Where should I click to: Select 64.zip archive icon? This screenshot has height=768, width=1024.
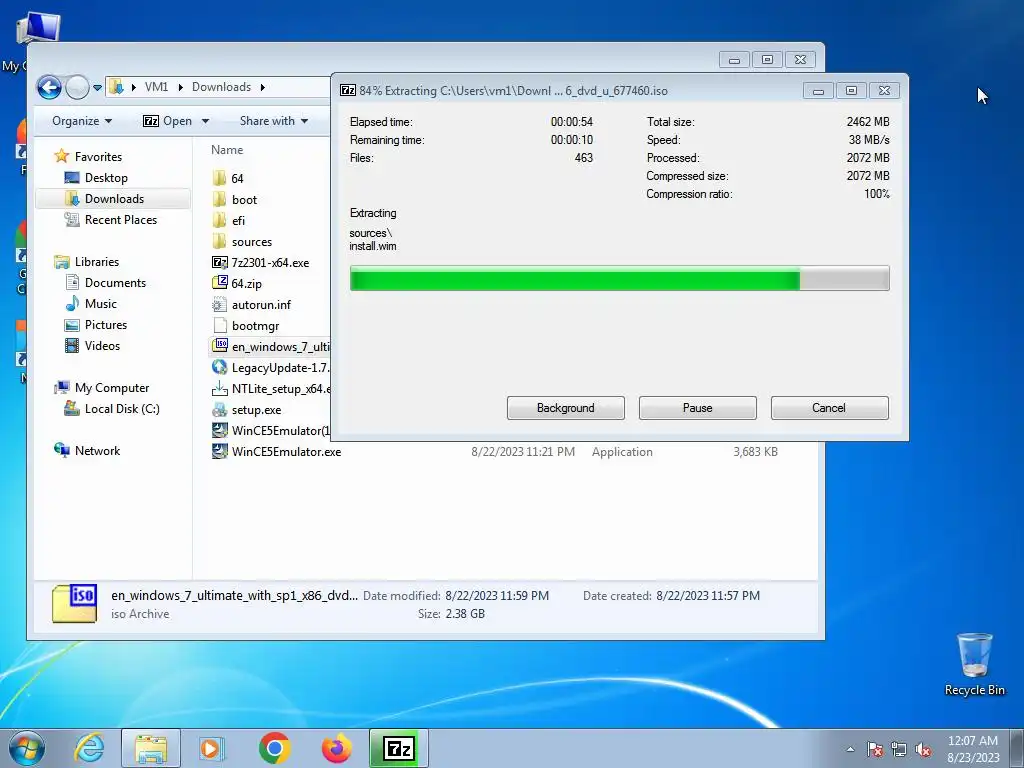(x=219, y=283)
